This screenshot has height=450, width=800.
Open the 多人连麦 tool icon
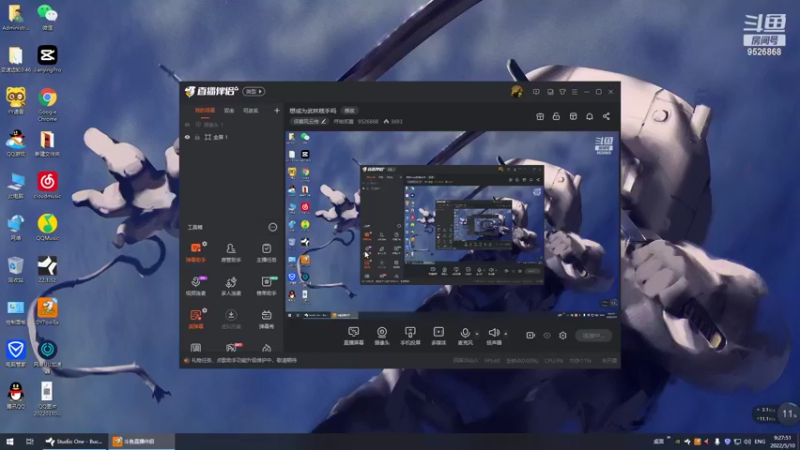pos(231,286)
